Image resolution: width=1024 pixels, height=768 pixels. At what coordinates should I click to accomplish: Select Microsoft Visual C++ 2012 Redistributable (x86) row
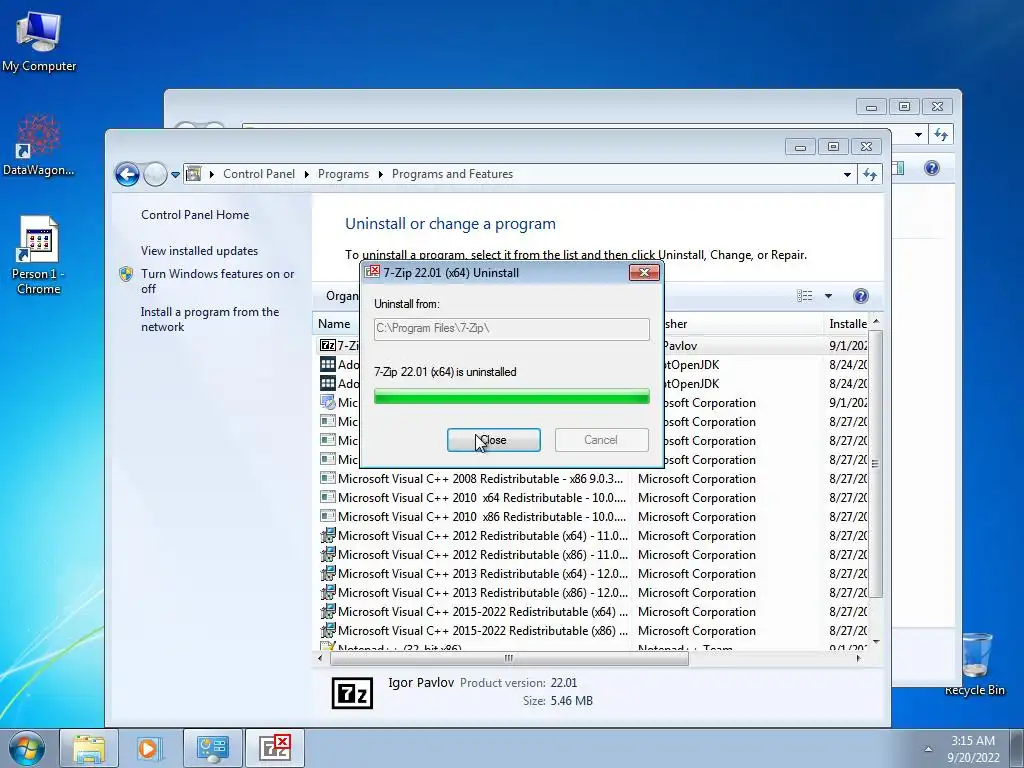593,554
